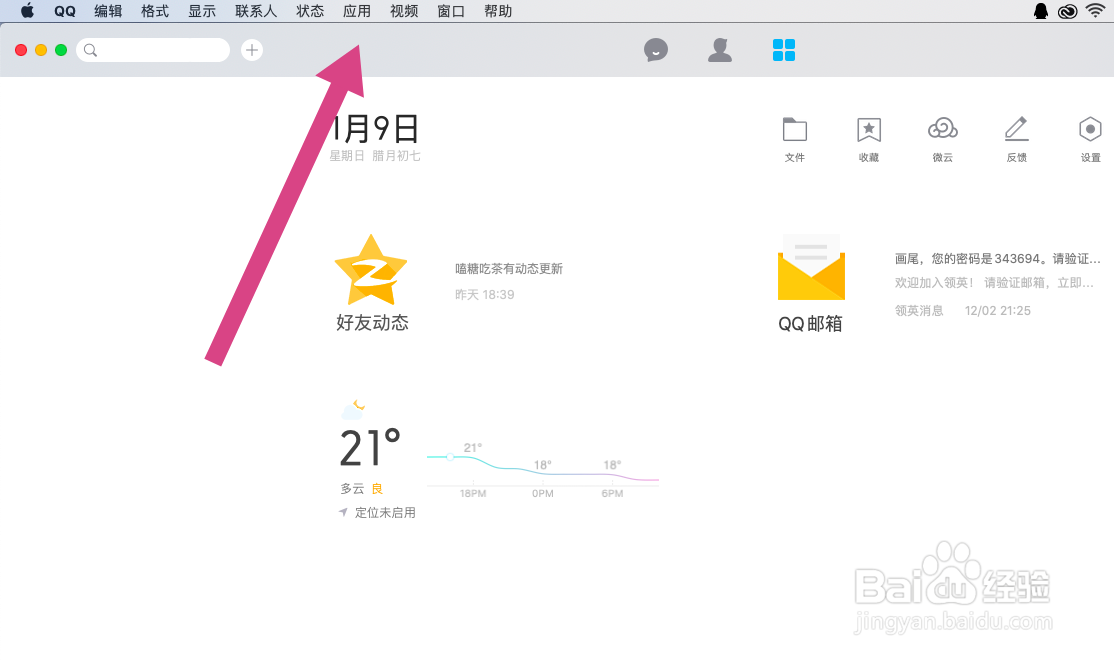Click the 多云 weather condition text
Viewport: 1114px width, 660px height.
coord(352,489)
